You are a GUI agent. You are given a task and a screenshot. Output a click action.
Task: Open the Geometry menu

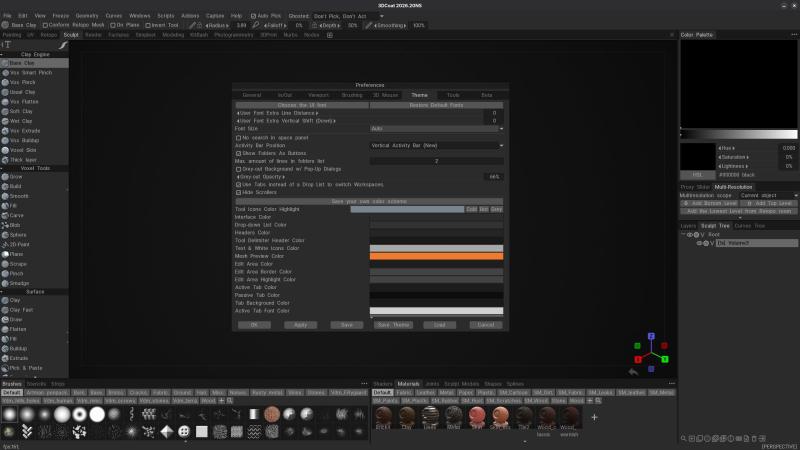[87, 16]
